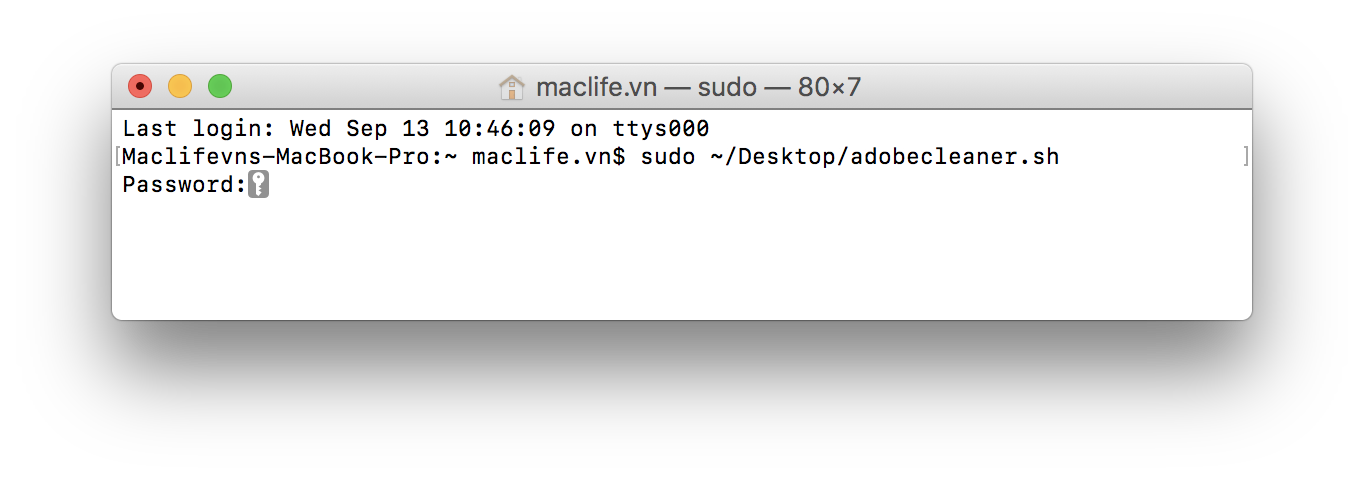The width and height of the screenshot is (1364, 480).
Task: Click the hostname Maclifevns-MacBook-Pro in prompt
Action: [277, 157]
